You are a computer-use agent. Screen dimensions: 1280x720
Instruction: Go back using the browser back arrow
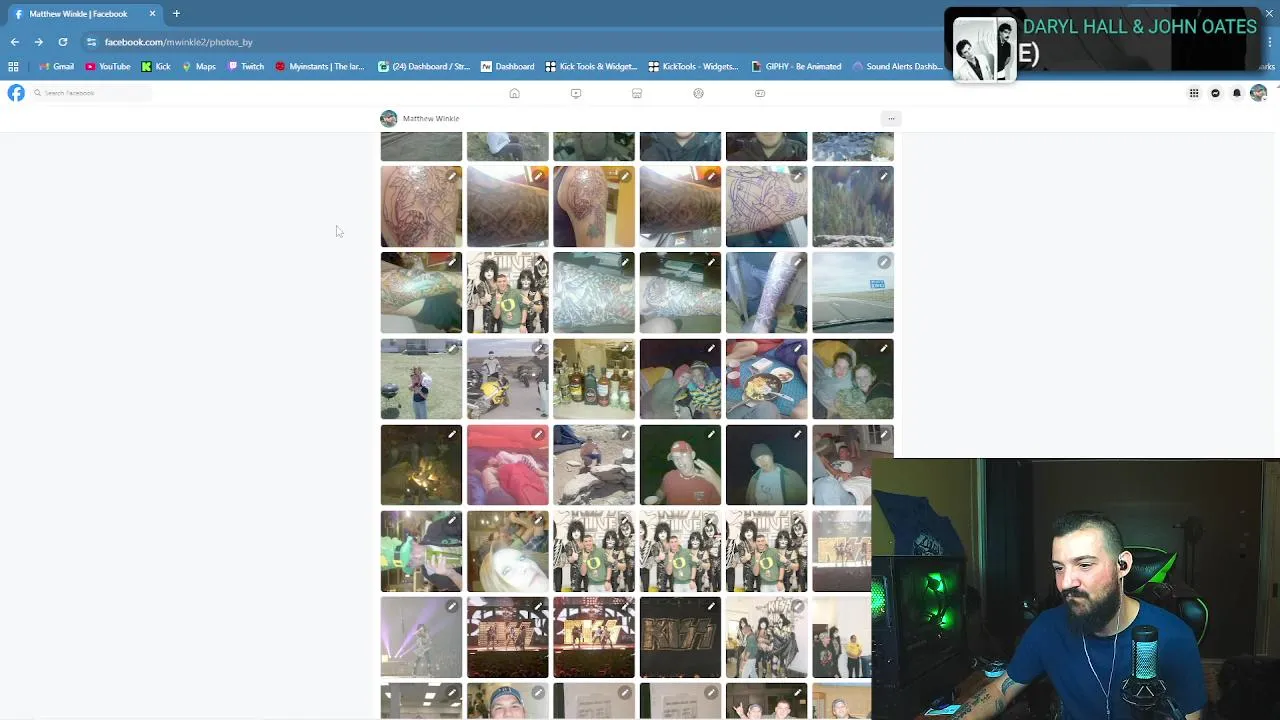(15, 42)
